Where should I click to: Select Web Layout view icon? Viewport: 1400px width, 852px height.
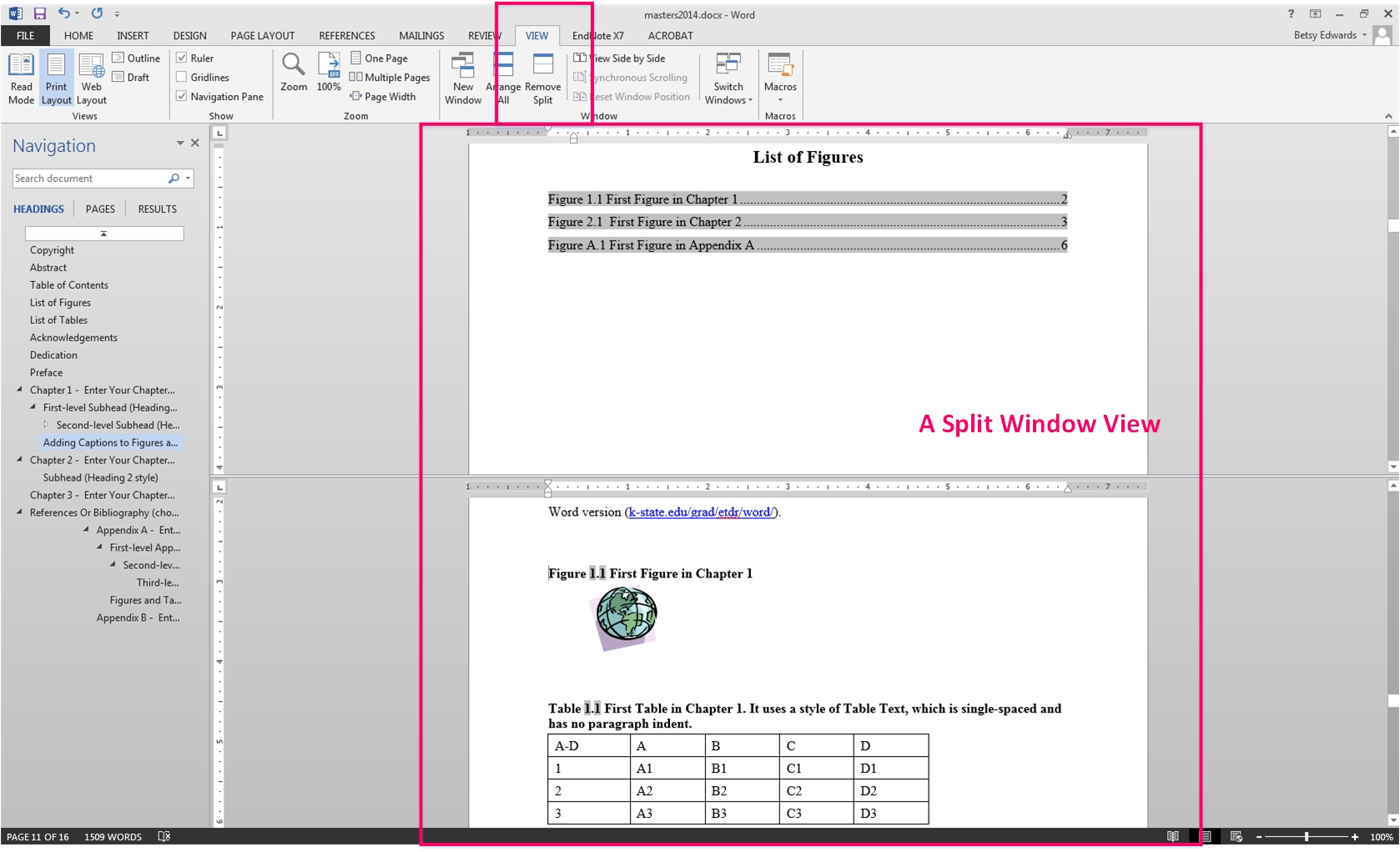pos(91,77)
